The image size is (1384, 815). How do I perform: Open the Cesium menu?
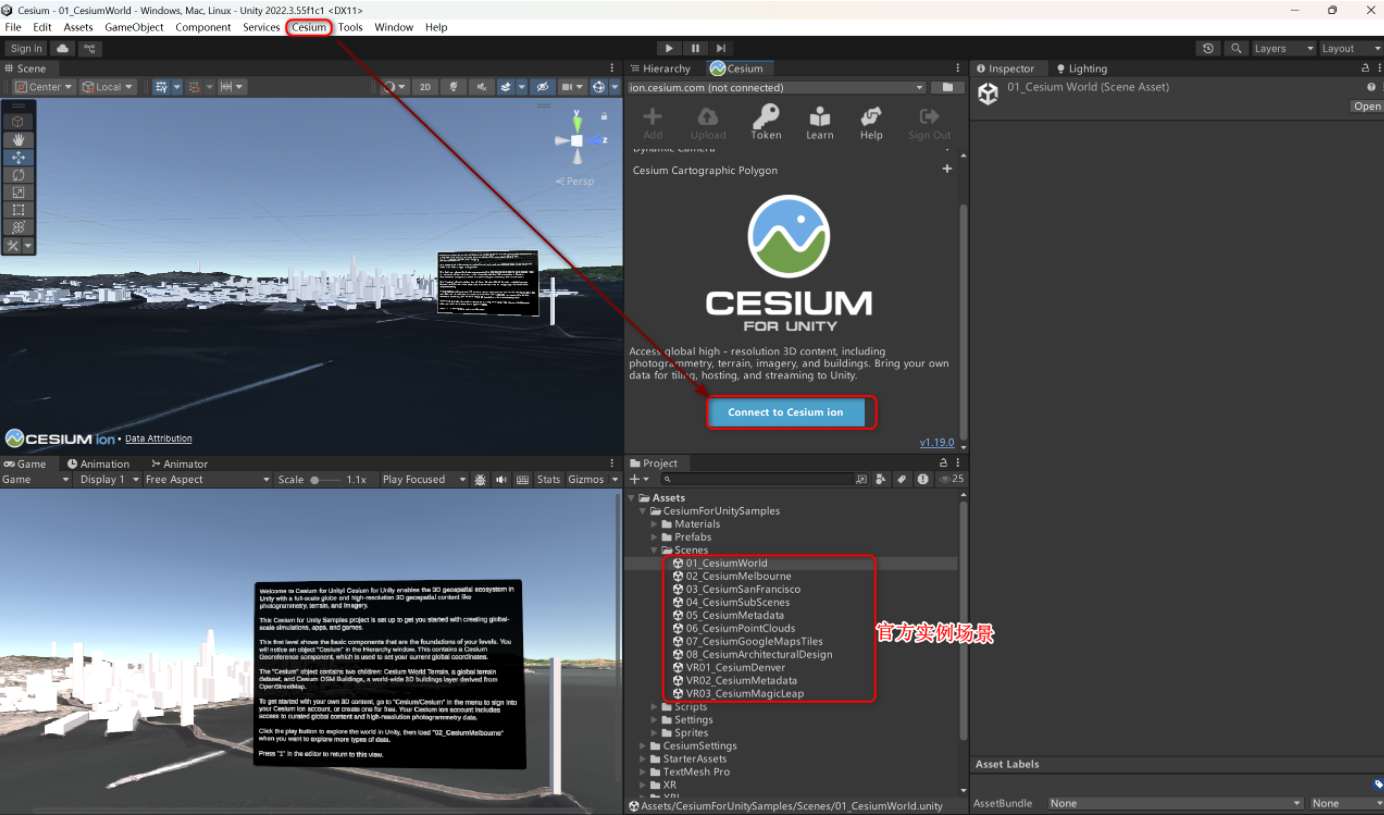[309, 27]
